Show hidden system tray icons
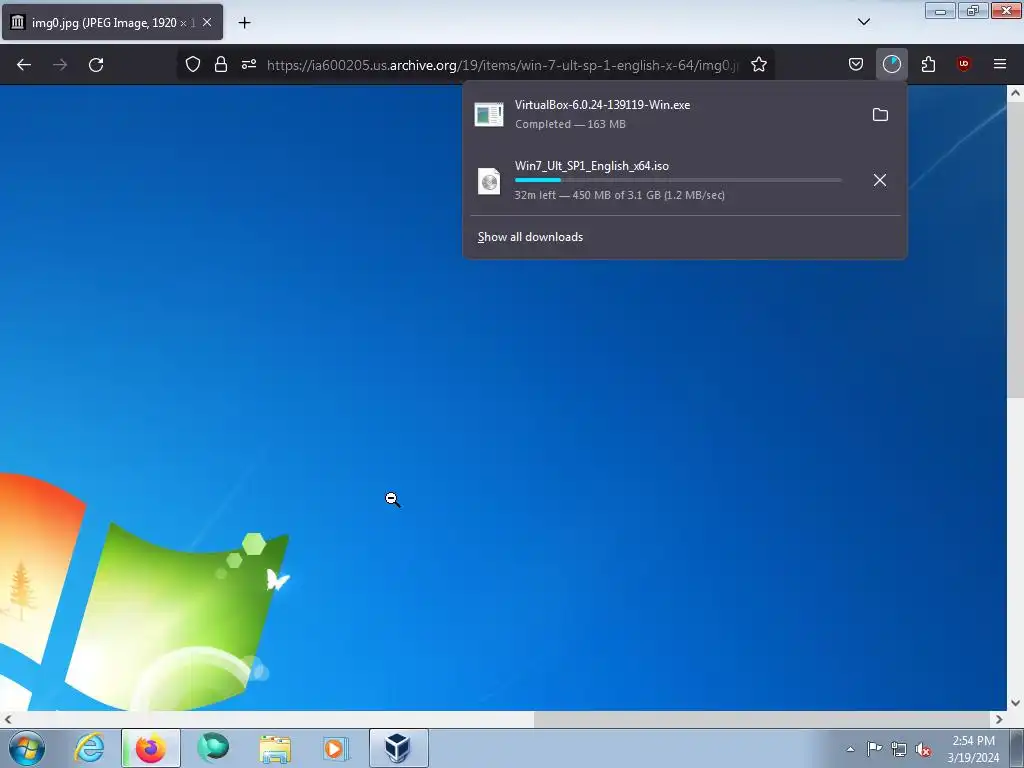1024x768 pixels. (x=850, y=749)
